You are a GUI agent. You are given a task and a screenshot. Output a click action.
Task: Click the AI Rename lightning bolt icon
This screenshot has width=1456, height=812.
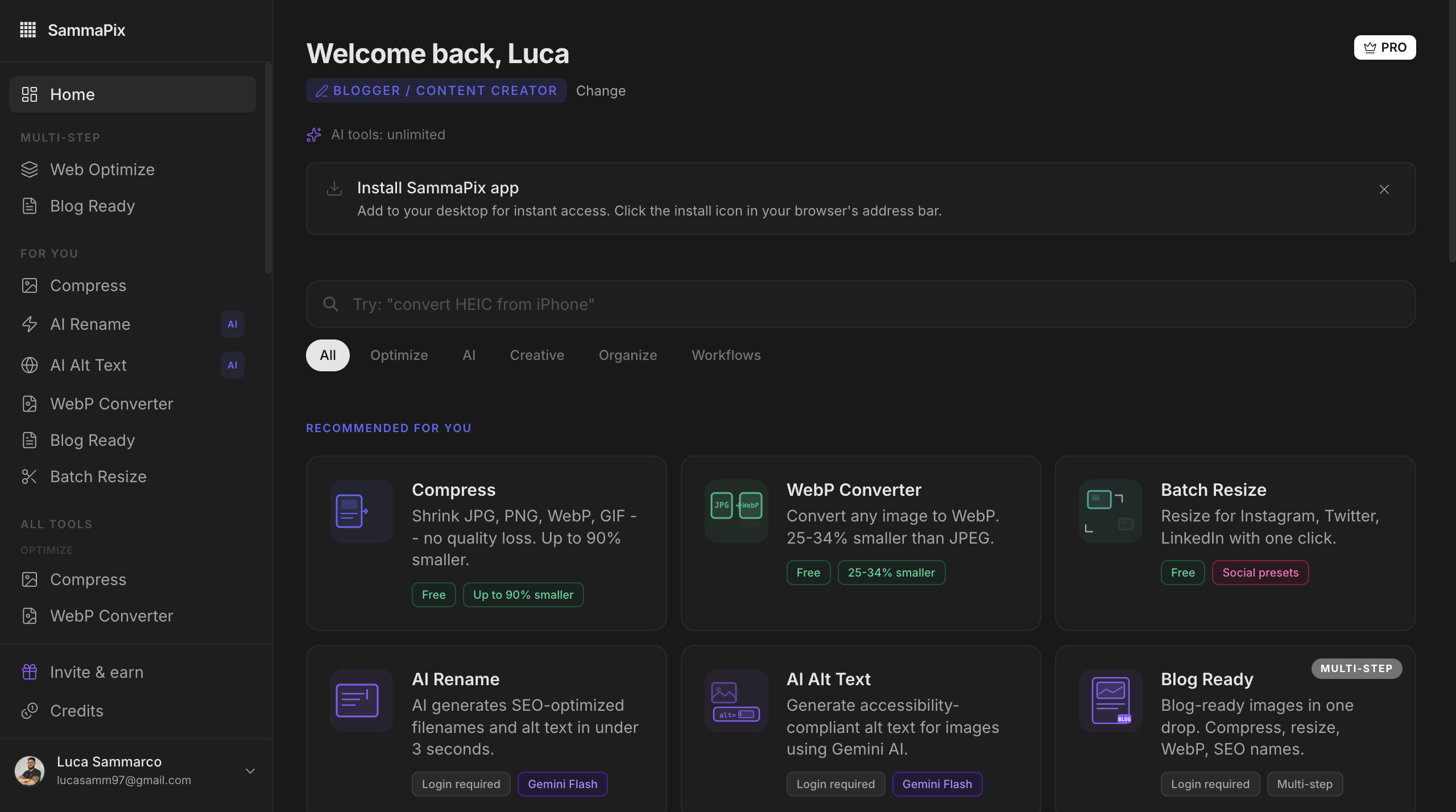click(30, 324)
